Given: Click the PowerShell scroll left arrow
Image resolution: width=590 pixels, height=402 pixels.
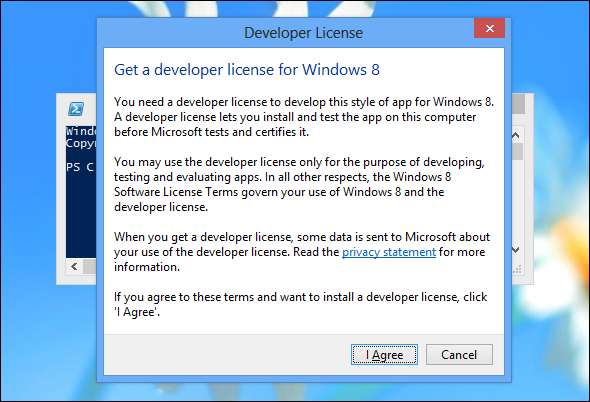Looking at the screenshot, I should click(74, 267).
